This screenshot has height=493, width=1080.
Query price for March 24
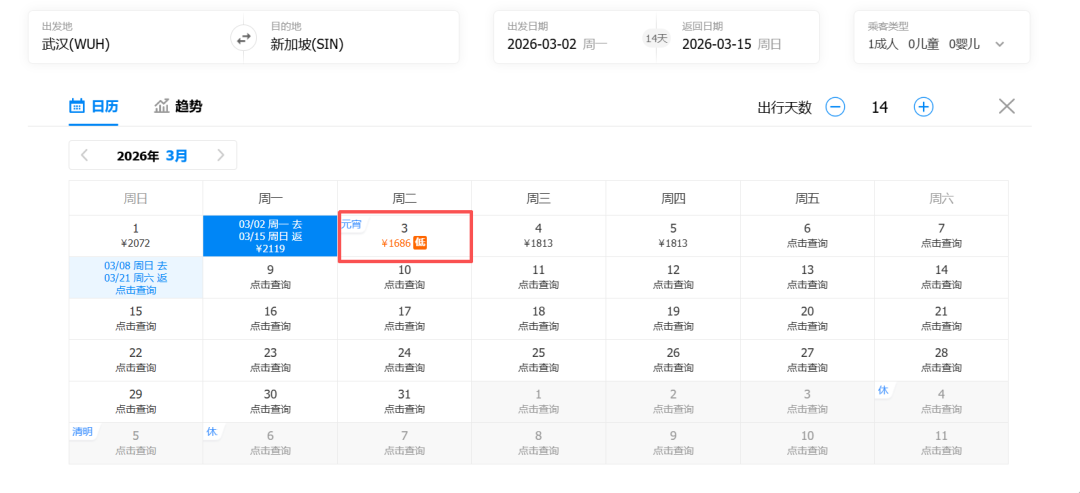404,360
